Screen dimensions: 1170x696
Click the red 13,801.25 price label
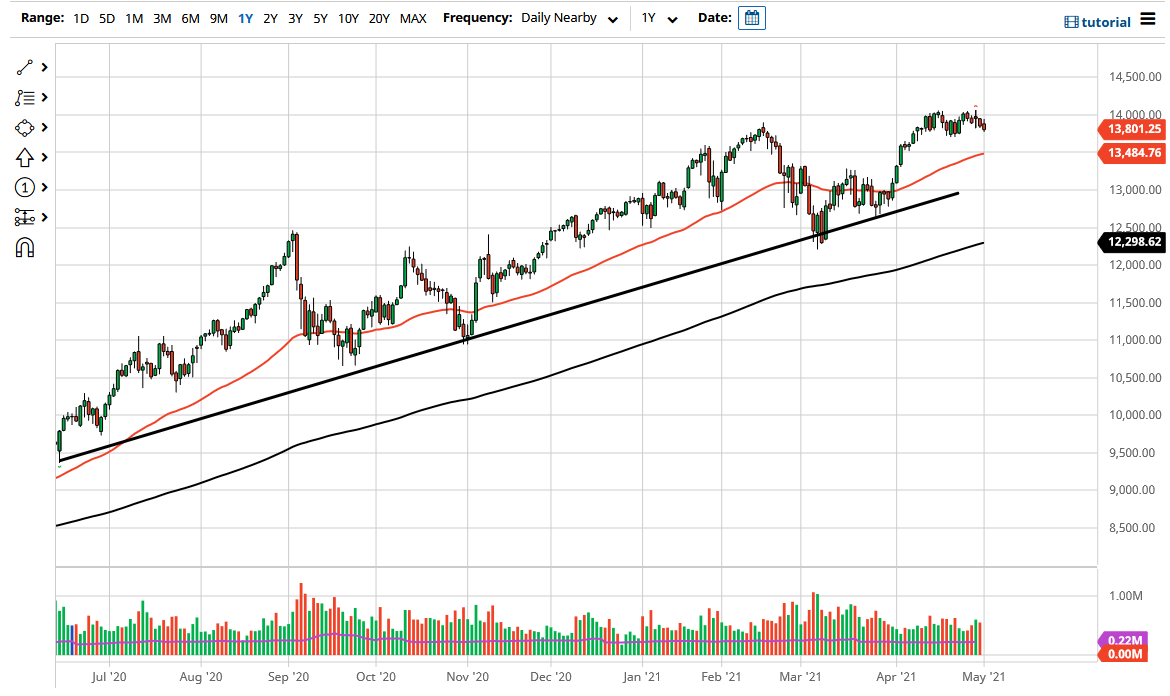(x=1133, y=130)
